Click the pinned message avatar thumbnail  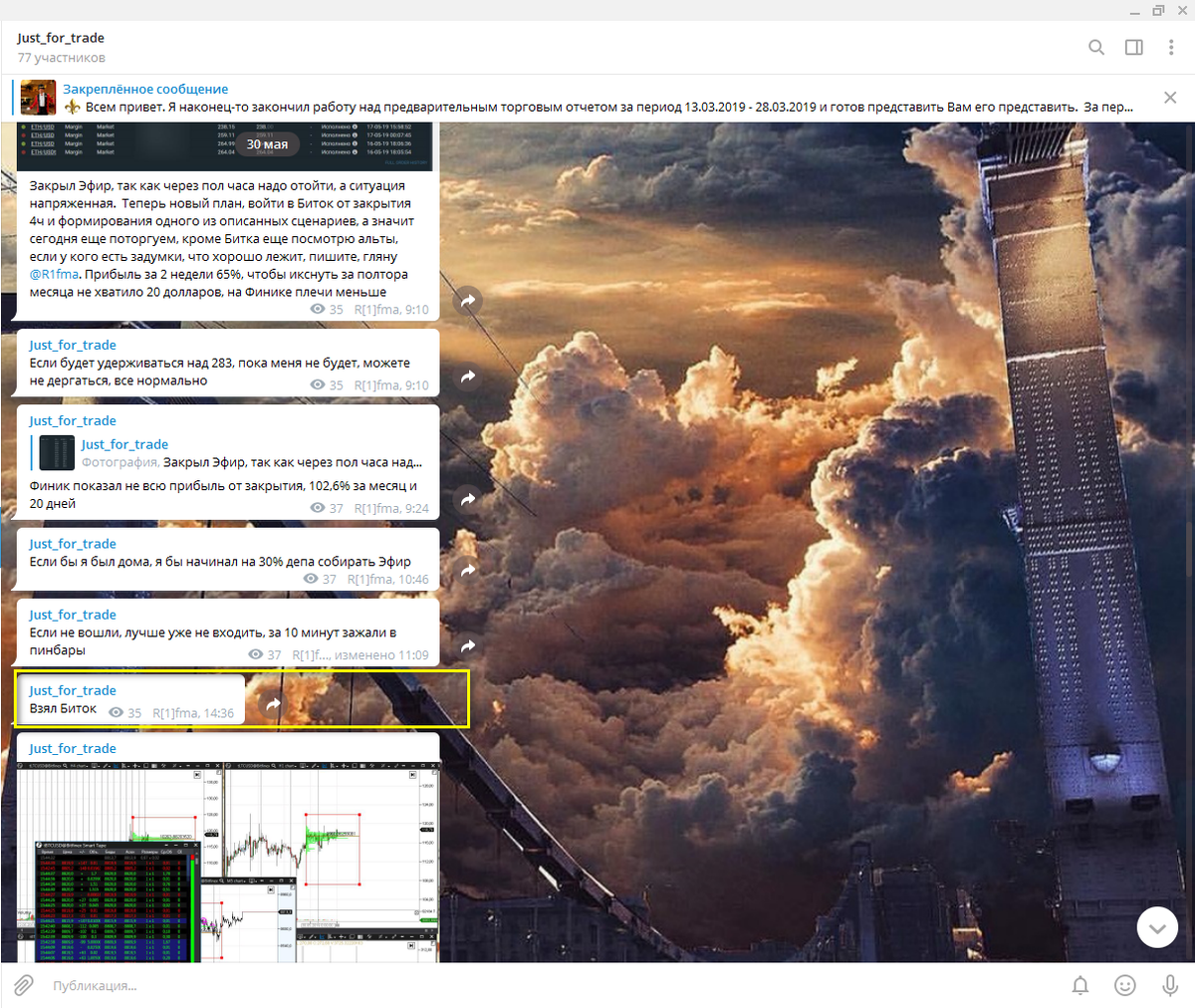point(39,98)
